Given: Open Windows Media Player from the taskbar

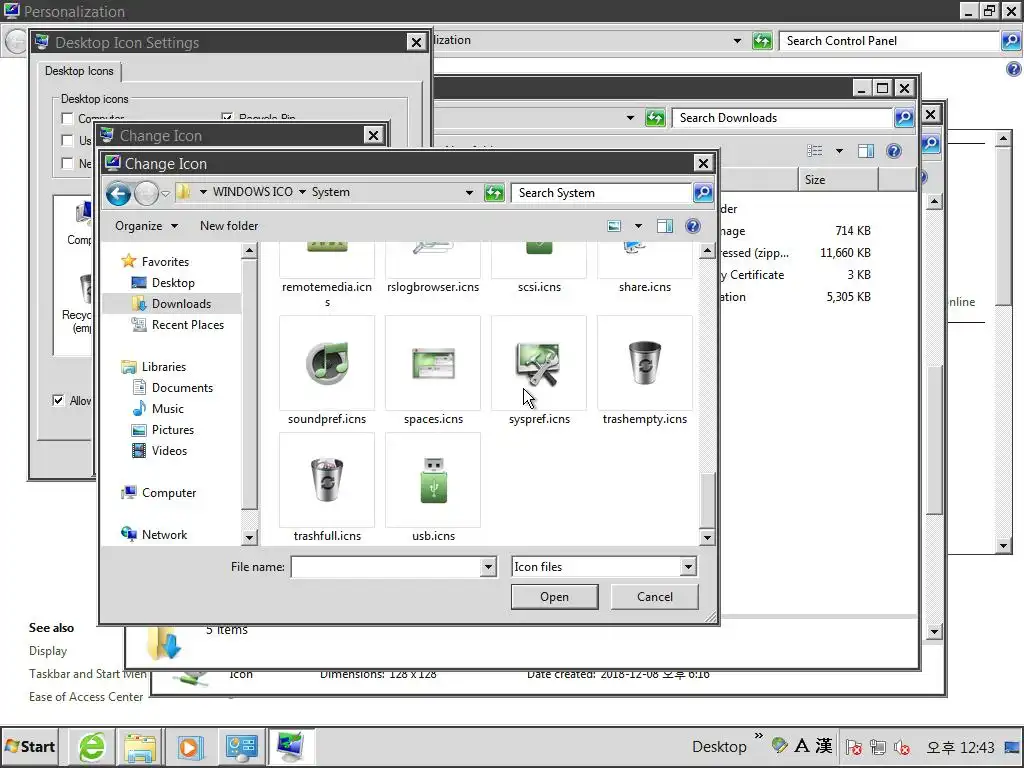Looking at the screenshot, I should [190, 747].
